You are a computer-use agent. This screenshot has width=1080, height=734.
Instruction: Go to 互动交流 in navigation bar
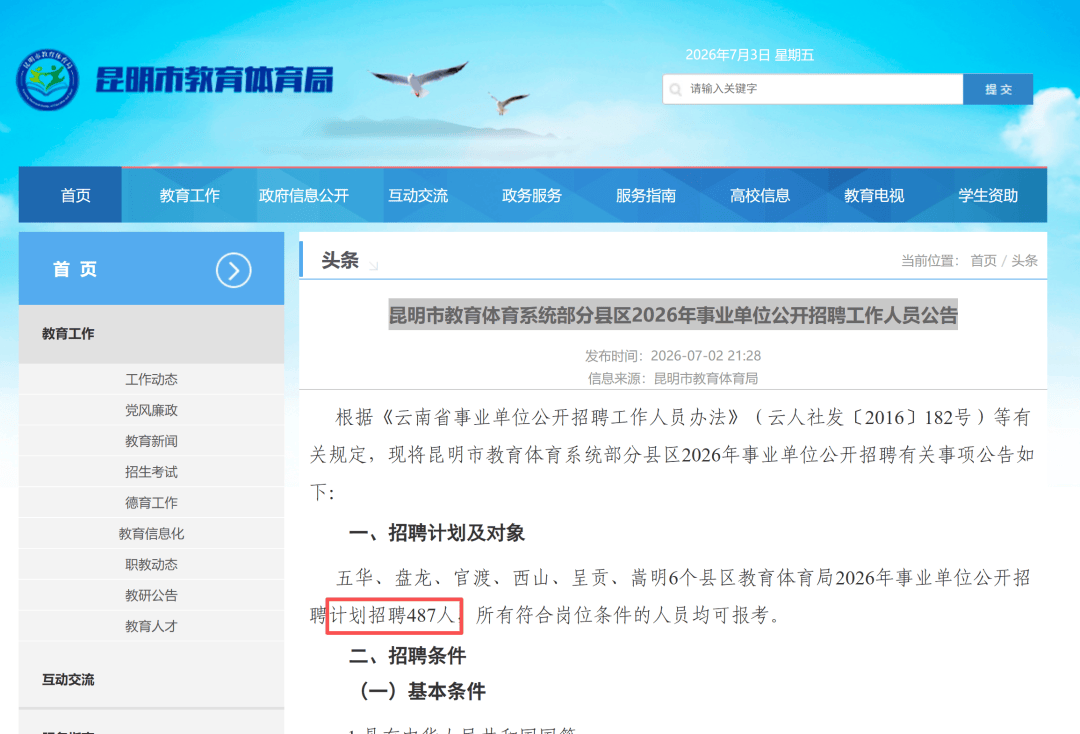tap(418, 196)
